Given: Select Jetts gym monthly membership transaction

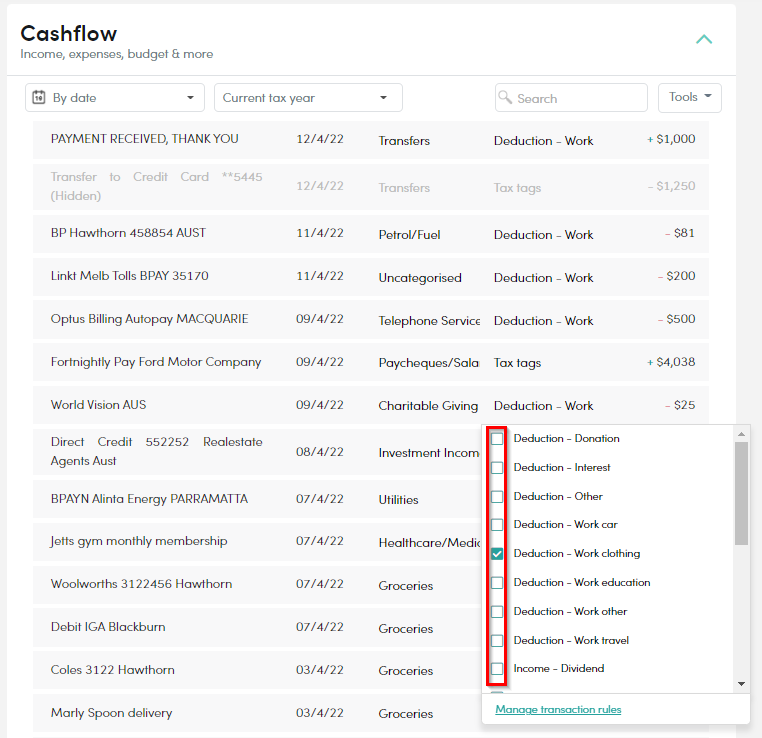Looking at the screenshot, I should coord(139,541).
